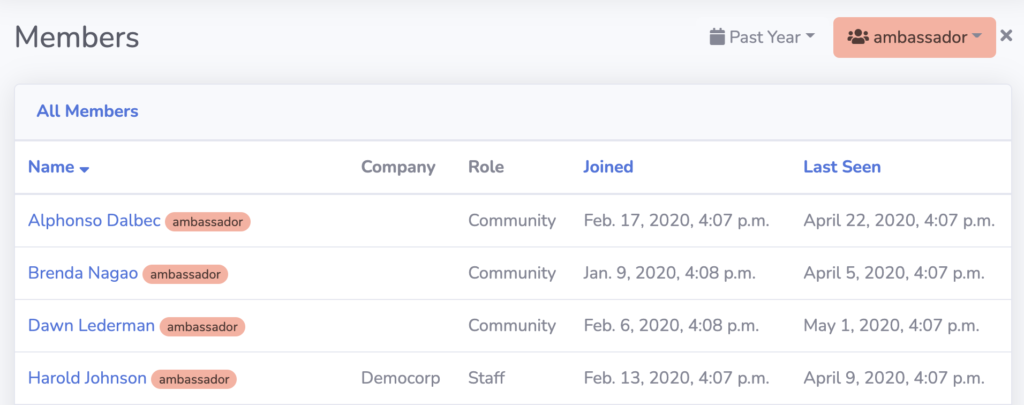Click ambassador tag next to Alphonso Dalbec
This screenshot has height=405, width=1024.
(208, 222)
